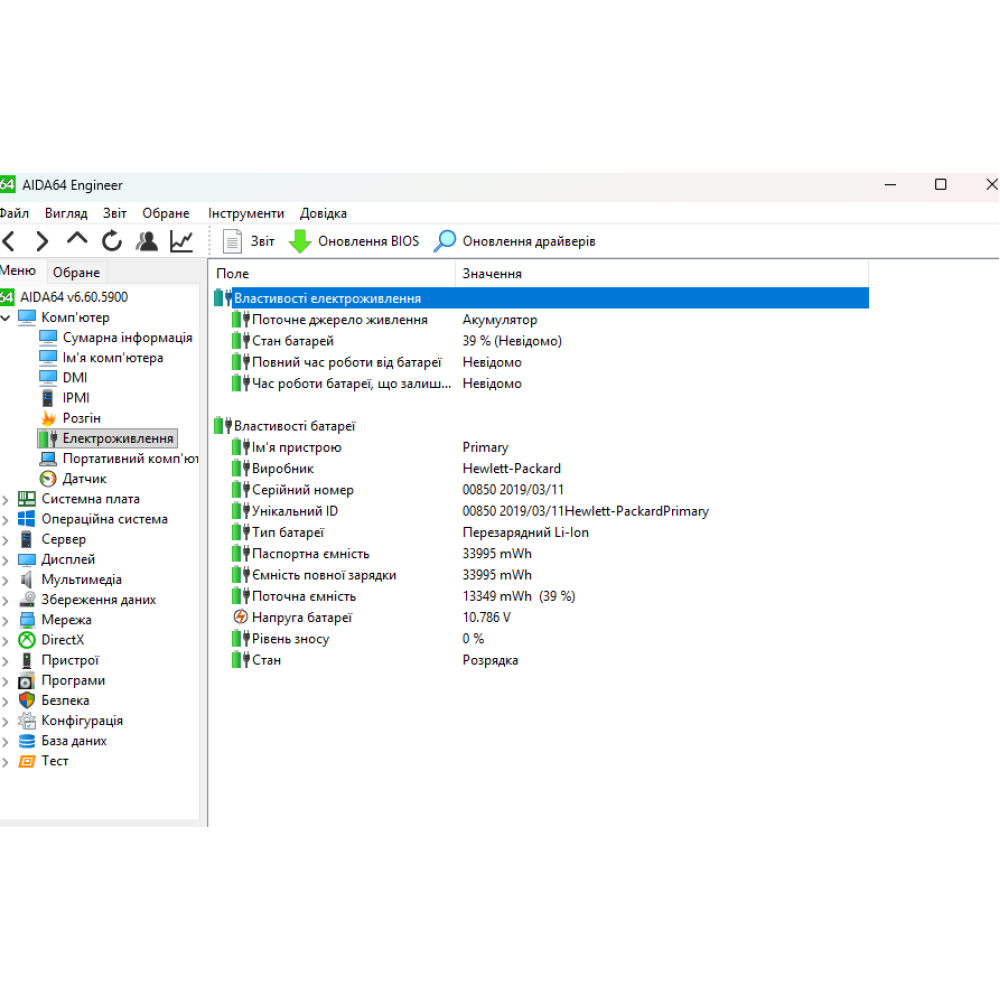Select the Напруга батареї row

[x=301, y=617]
